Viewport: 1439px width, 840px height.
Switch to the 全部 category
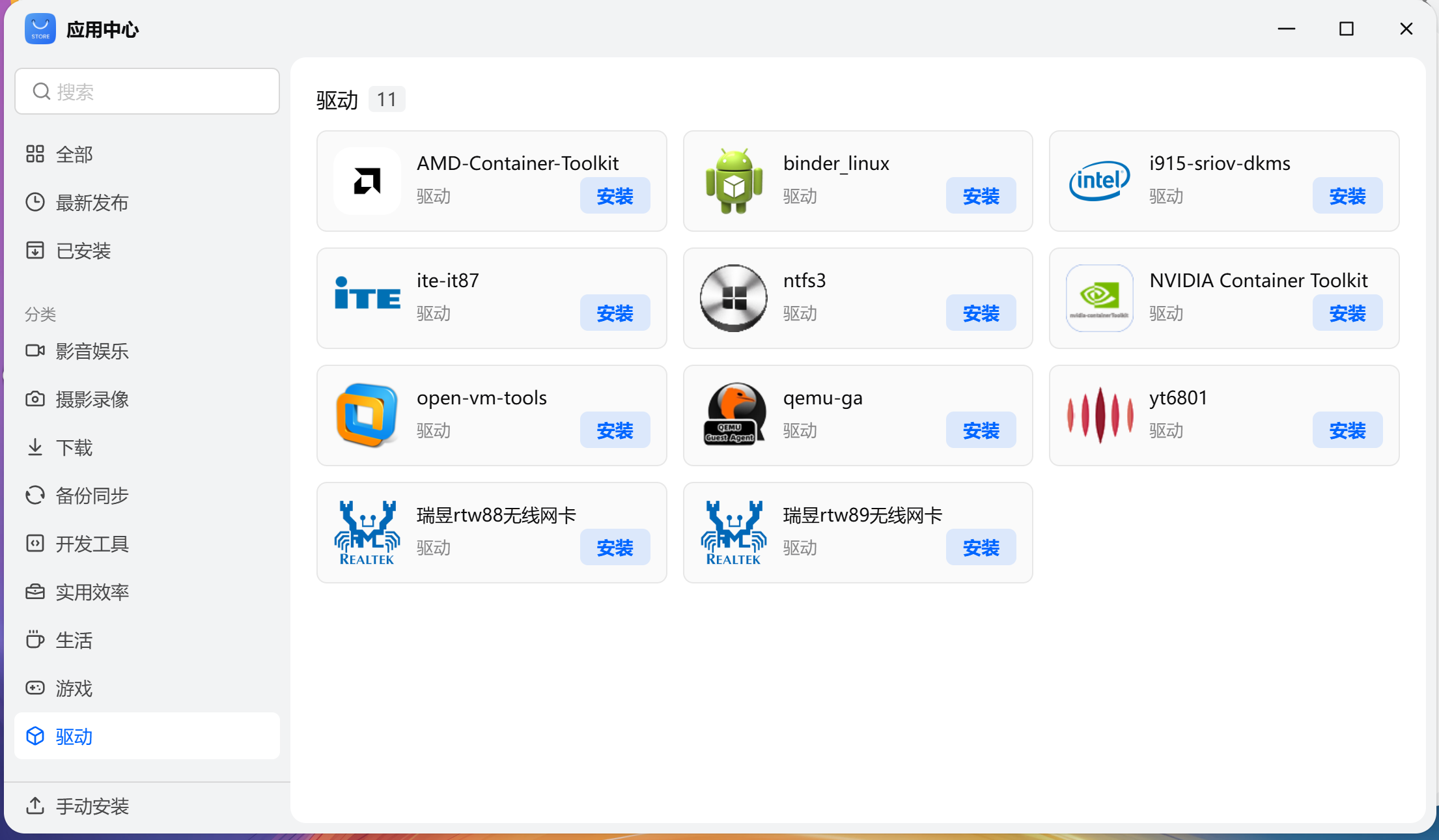pos(74,154)
